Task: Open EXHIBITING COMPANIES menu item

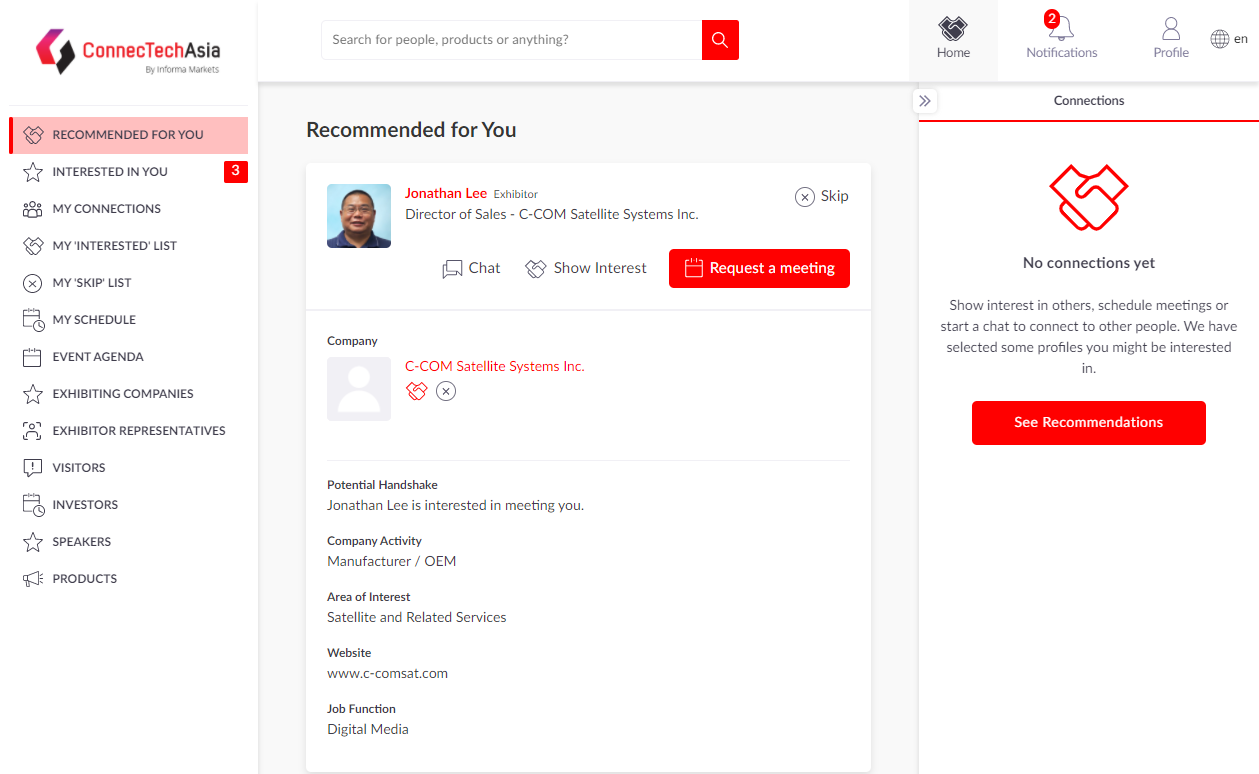Action: (x=128, y=394)
